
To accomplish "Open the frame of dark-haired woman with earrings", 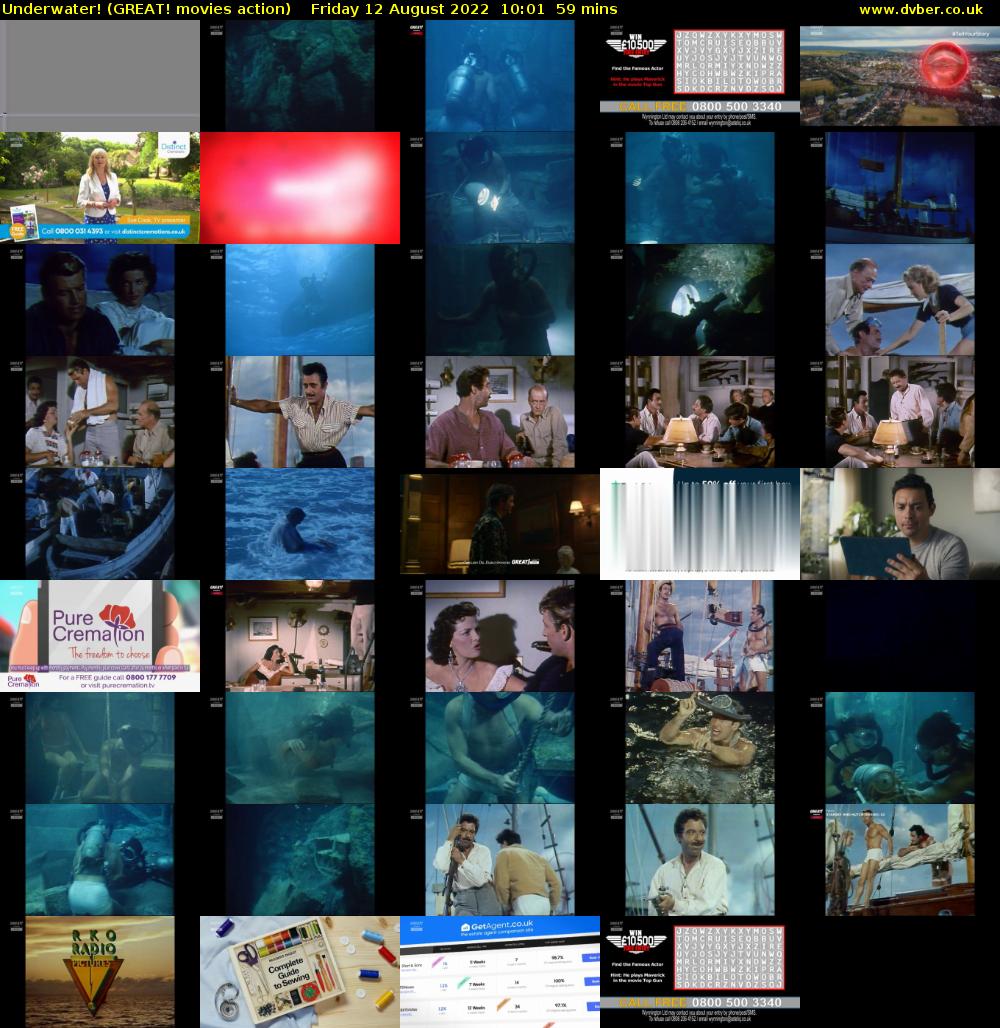I will (x=500, y=636).
